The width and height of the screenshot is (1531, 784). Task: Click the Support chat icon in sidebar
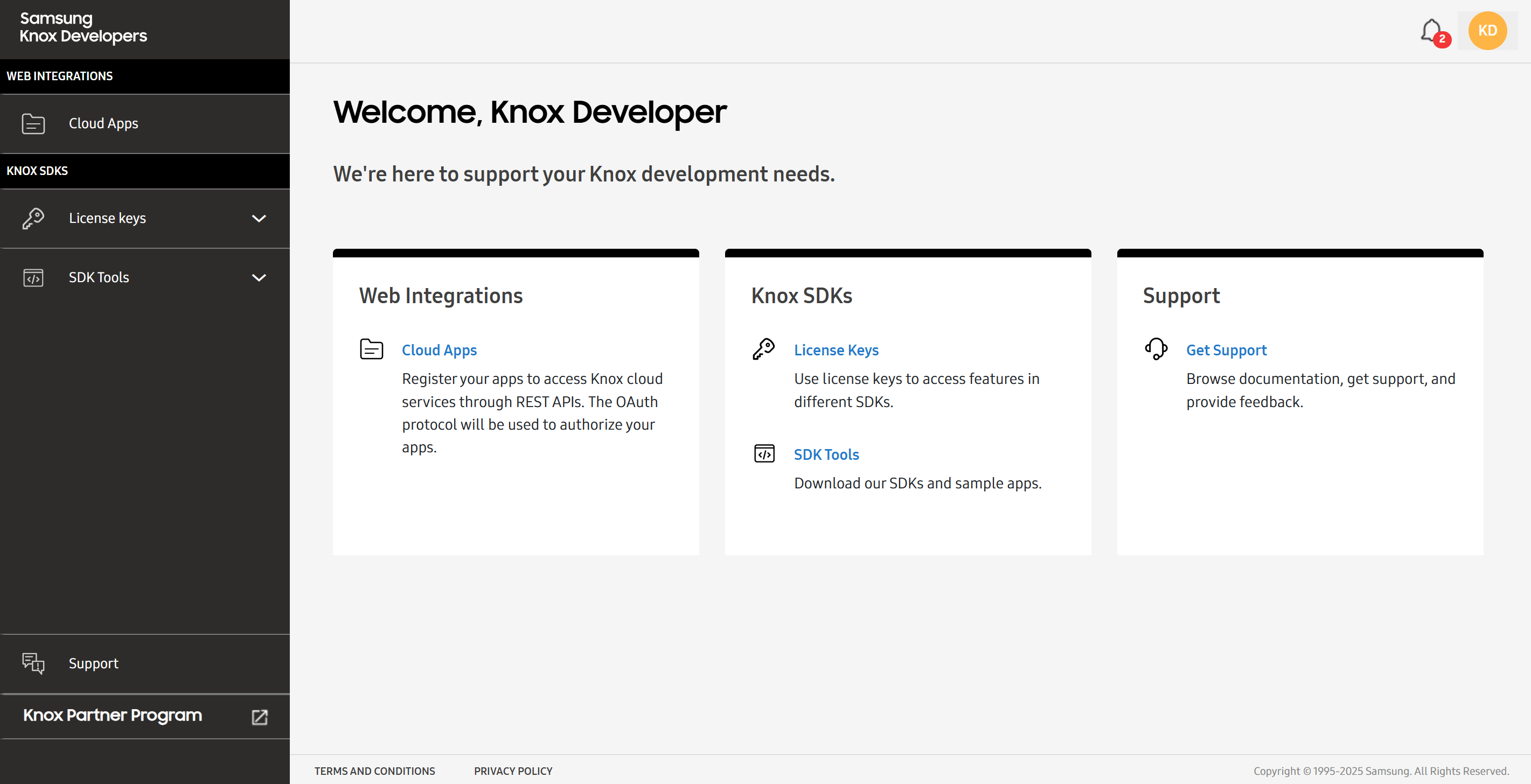[33, 663]
